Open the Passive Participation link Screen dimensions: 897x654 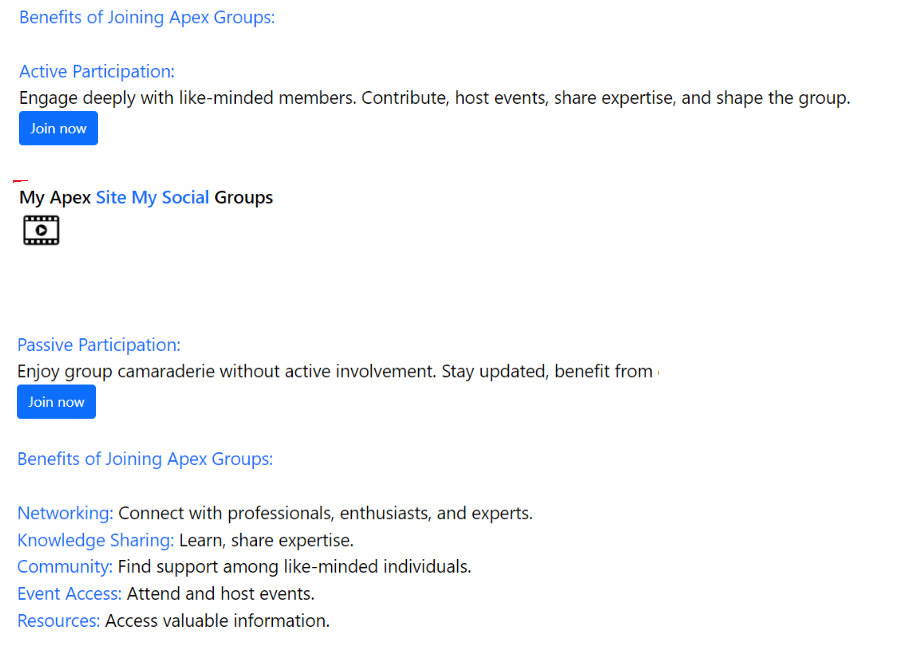coord(99,345)
